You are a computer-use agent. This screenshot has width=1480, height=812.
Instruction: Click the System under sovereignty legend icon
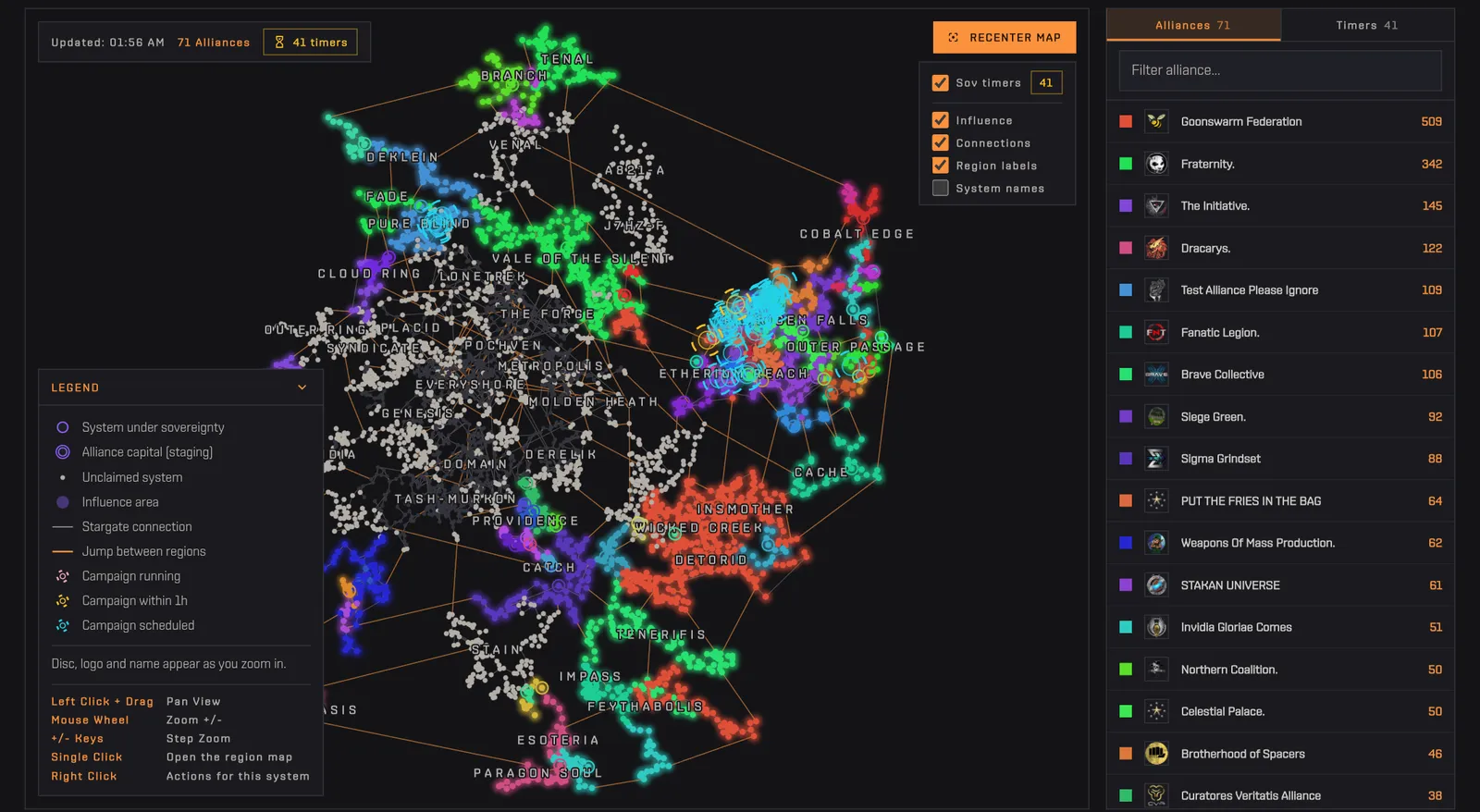tap(63, 427)
